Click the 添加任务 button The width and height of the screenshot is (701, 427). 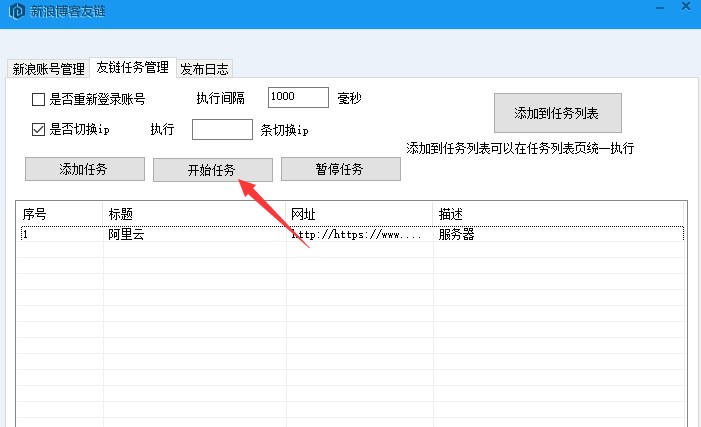(x=84, y=169)
